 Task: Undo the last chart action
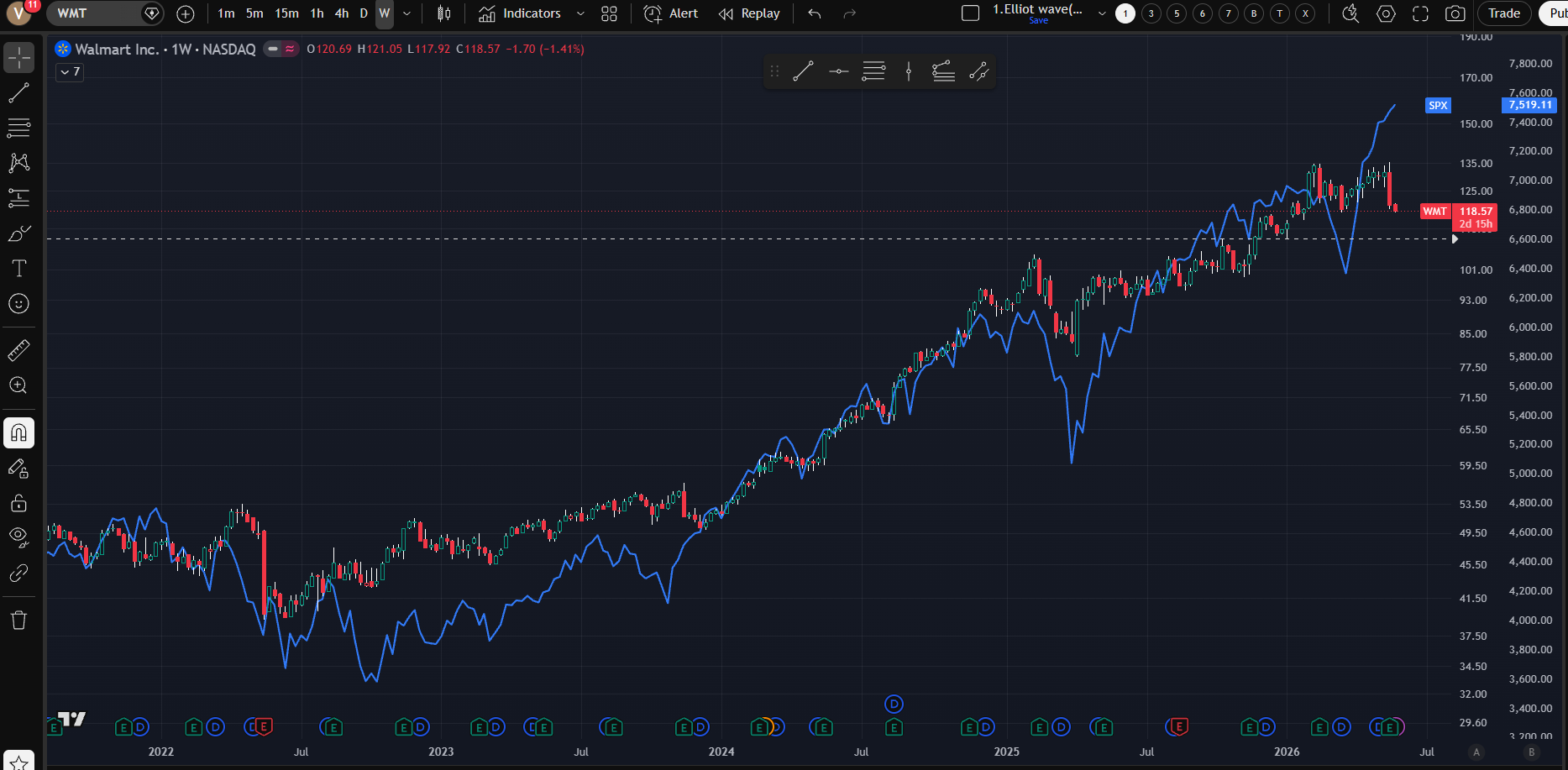click(x=815, y=13)
